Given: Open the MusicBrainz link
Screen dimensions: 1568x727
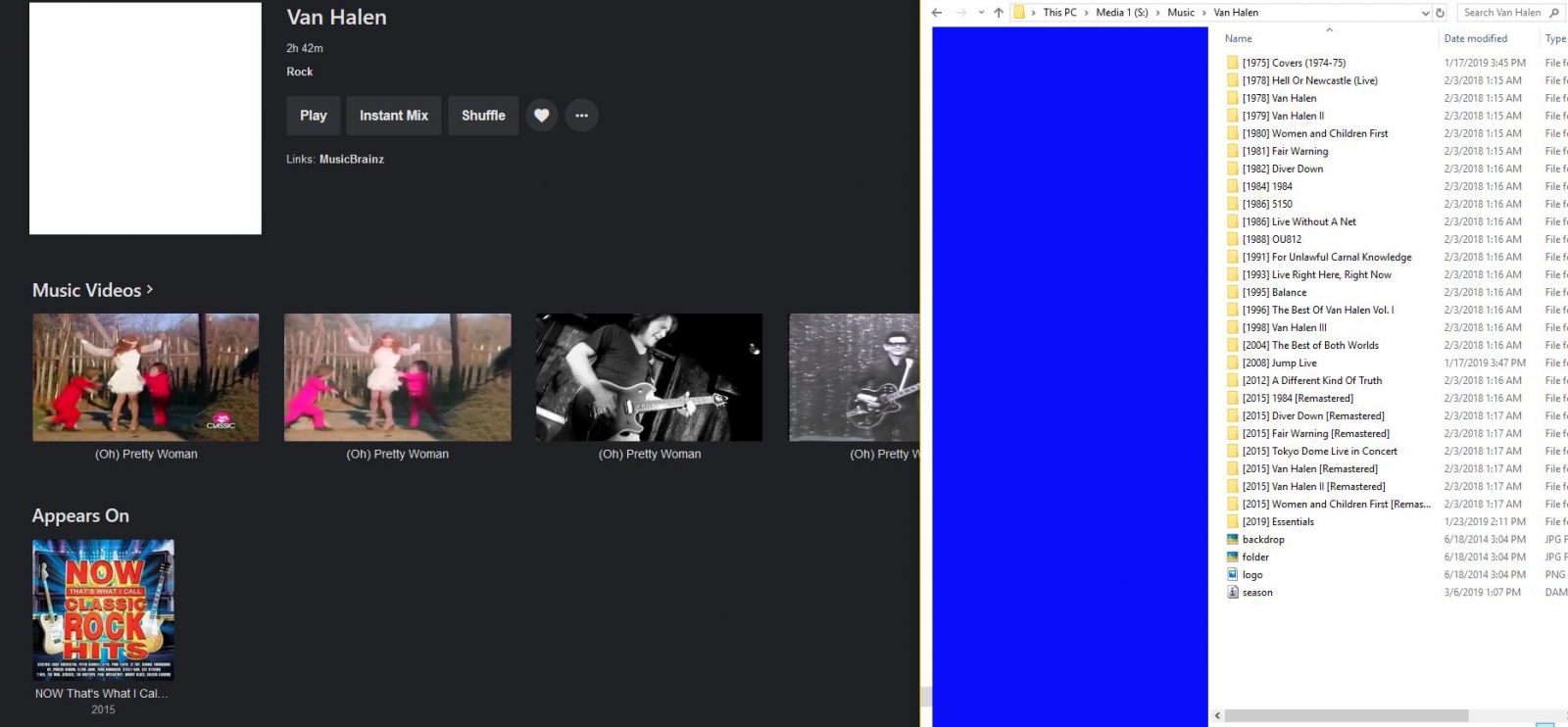Looking at the screenshot, I should click(x=352, y=159).
